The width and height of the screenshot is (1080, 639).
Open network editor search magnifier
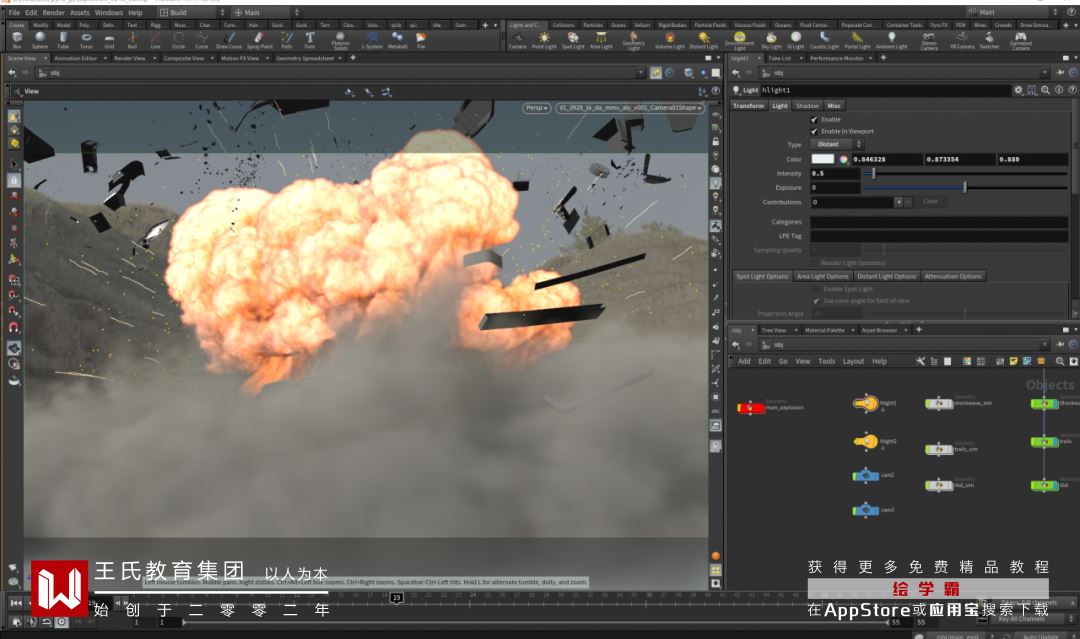1059,361
